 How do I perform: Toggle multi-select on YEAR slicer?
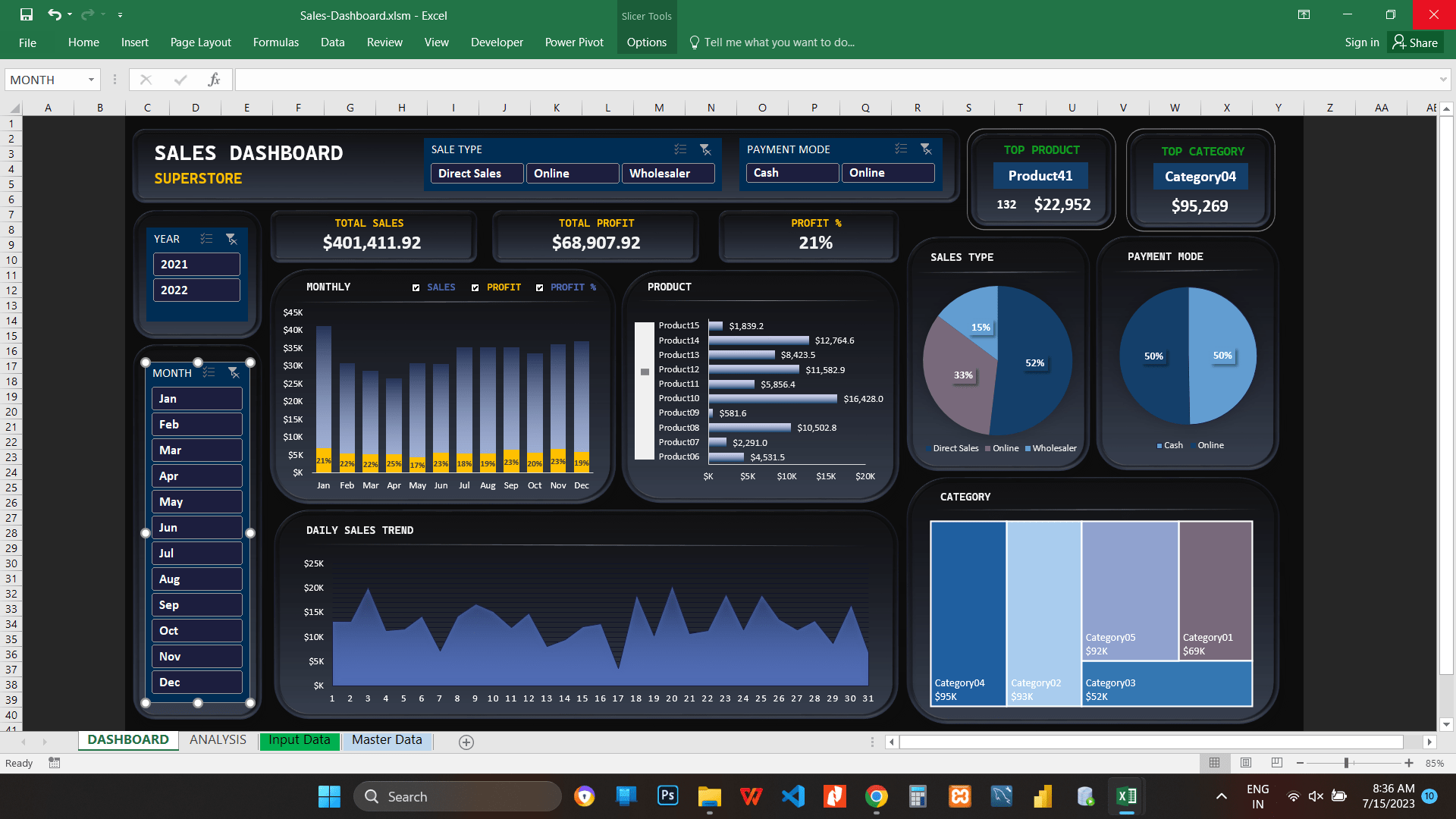tap(206, 239)
